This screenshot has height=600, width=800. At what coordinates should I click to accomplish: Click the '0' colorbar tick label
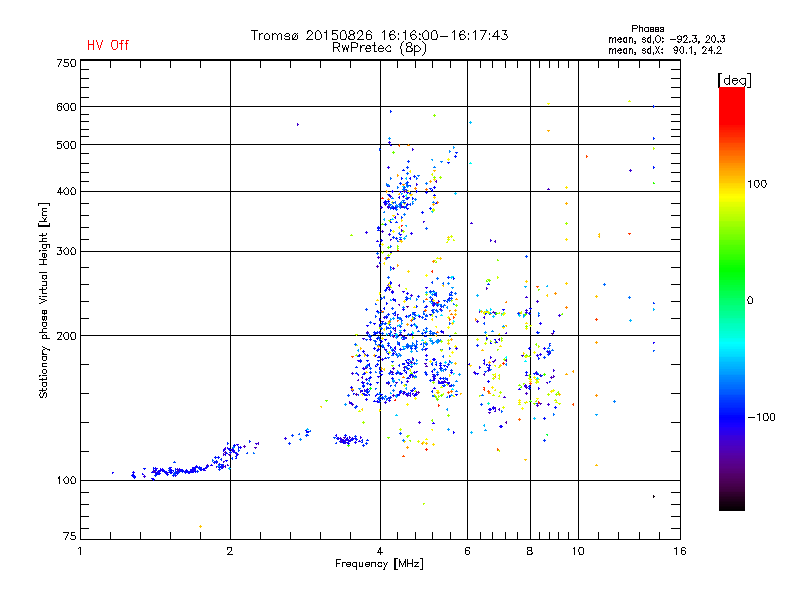pos(750,301)
